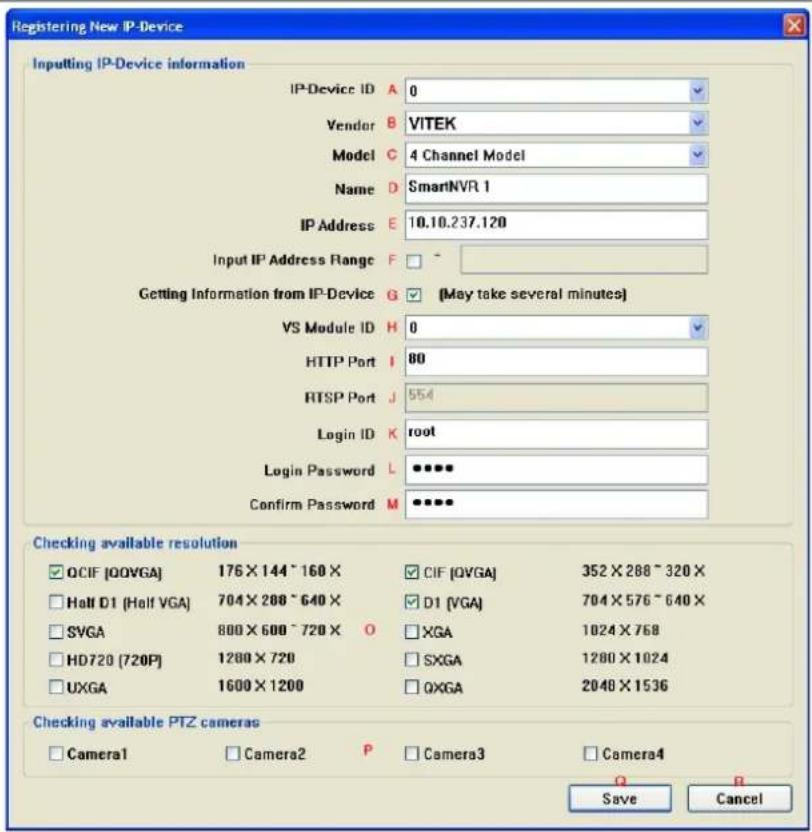Check the SXGA resolution option

click(x=411, y=660)
